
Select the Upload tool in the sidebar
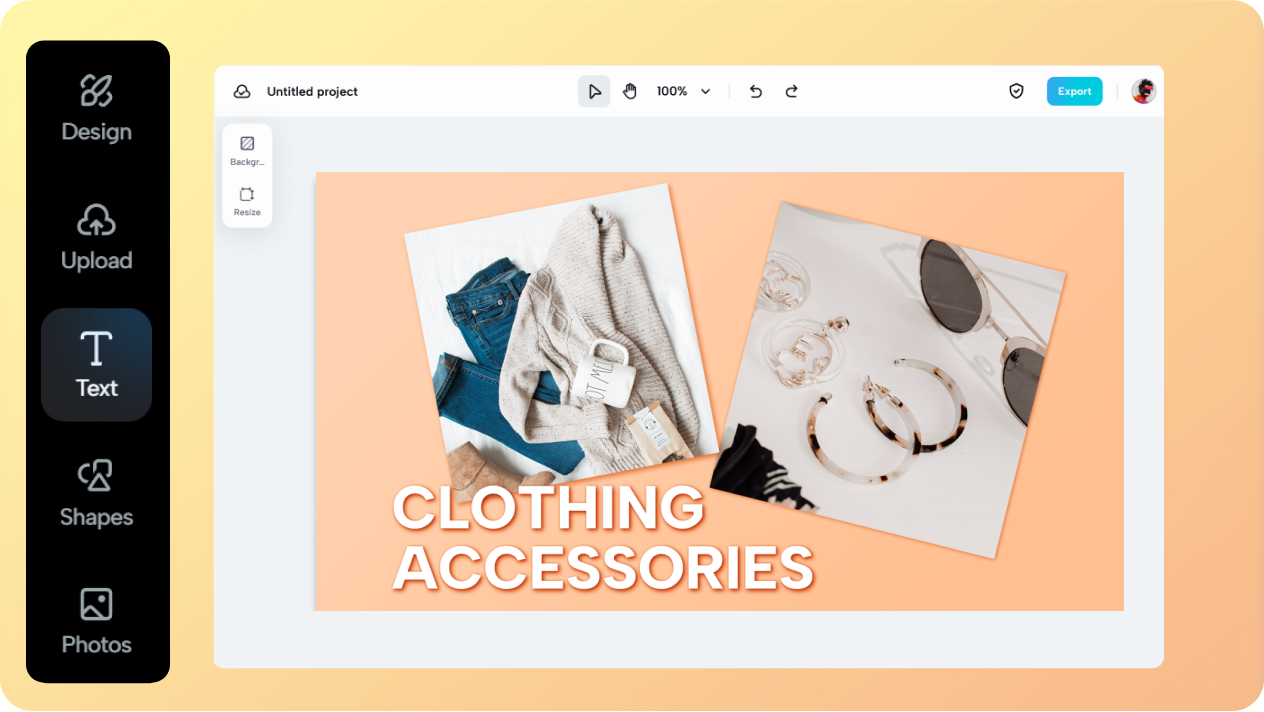tap(96, 239)
